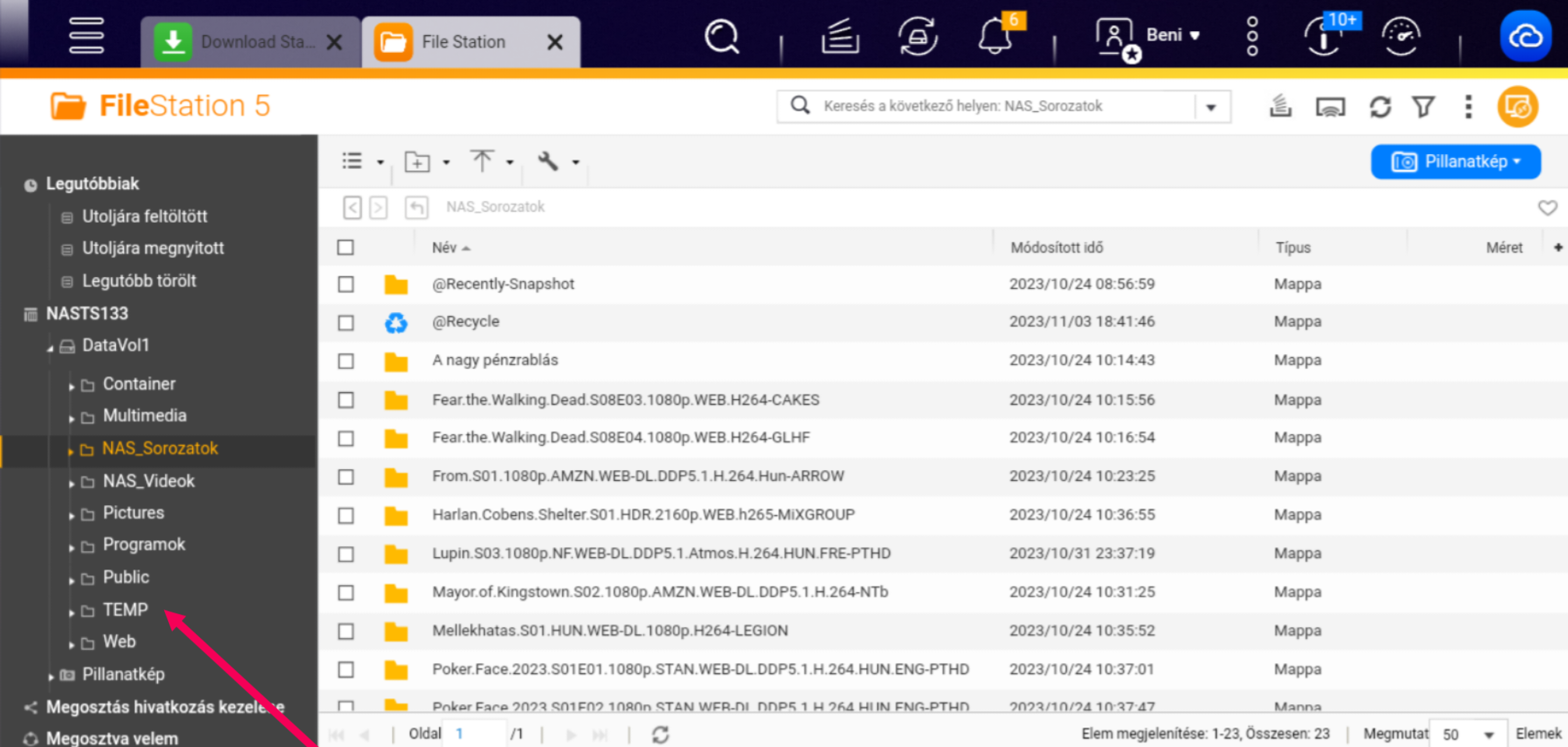Check the From.S01 folder checkbox

click(x=346, y=477)
